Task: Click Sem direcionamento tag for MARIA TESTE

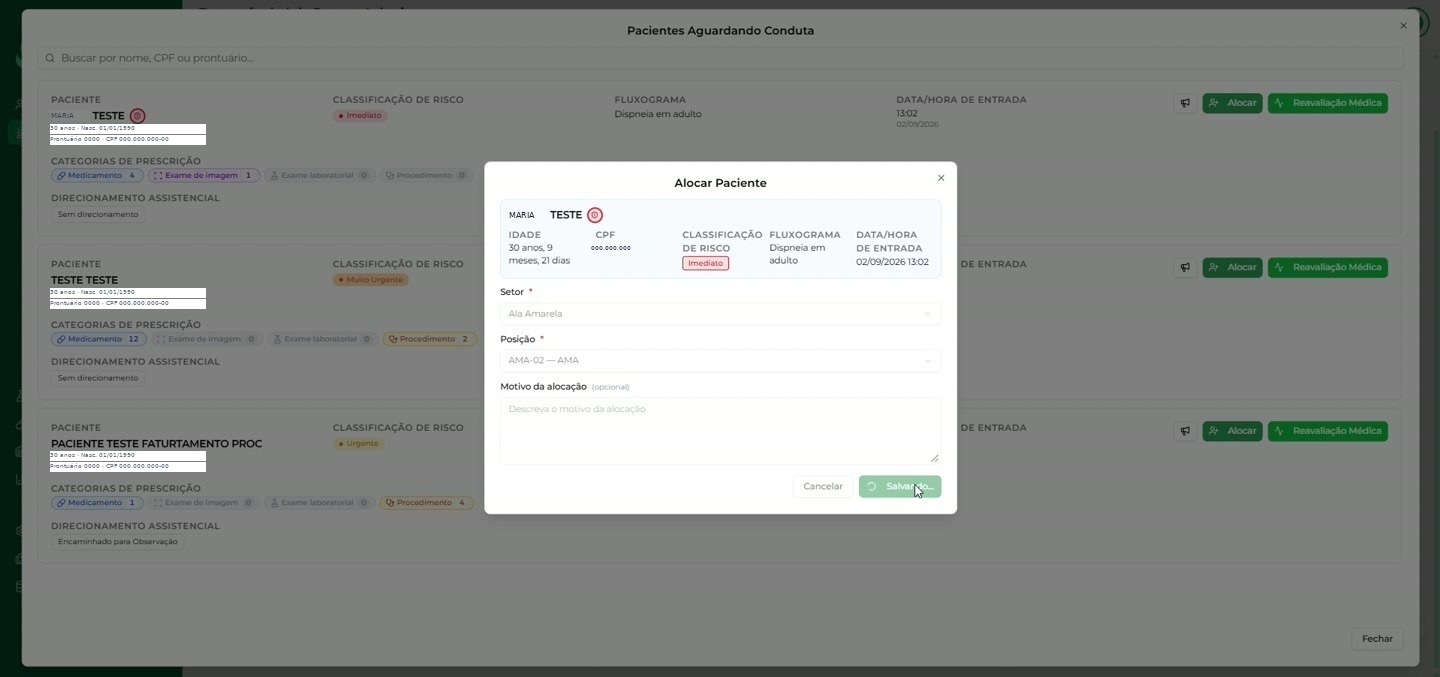Action: (x=98, y=215)
